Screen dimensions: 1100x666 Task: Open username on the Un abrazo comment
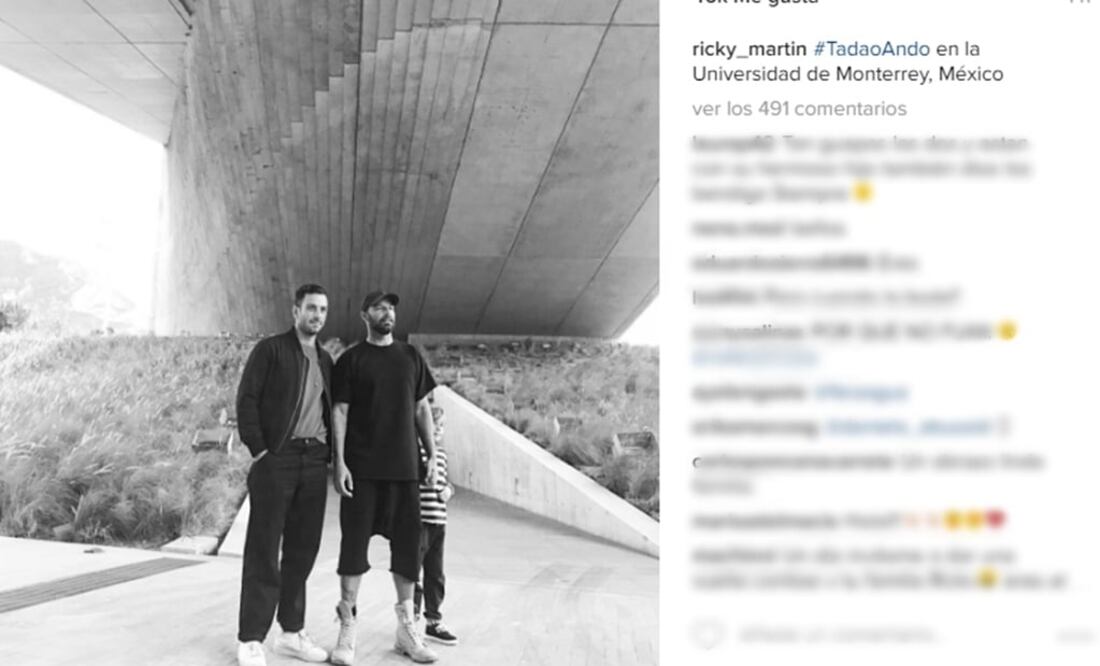coord(792,461)
